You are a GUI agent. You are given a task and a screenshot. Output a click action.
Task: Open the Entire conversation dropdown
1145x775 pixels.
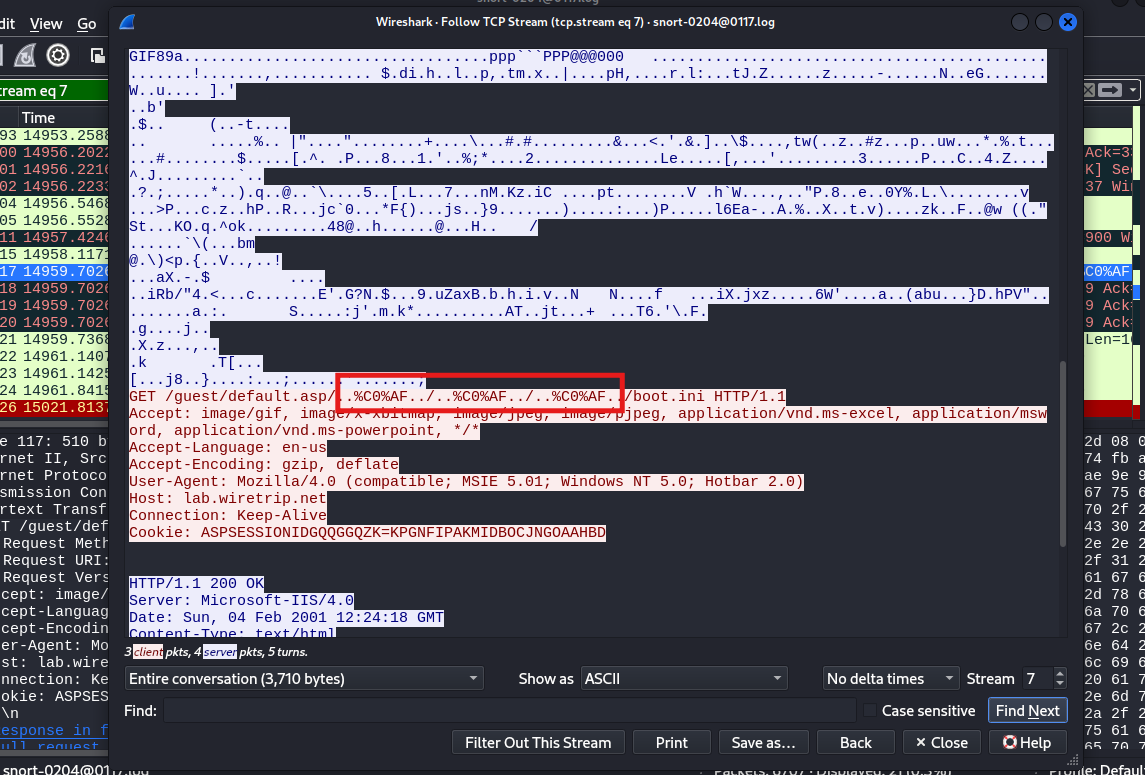click(304, 679)
